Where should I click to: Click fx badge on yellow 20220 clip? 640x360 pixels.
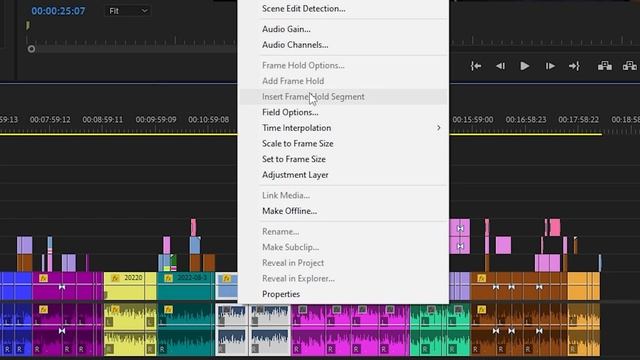point(115,278)
